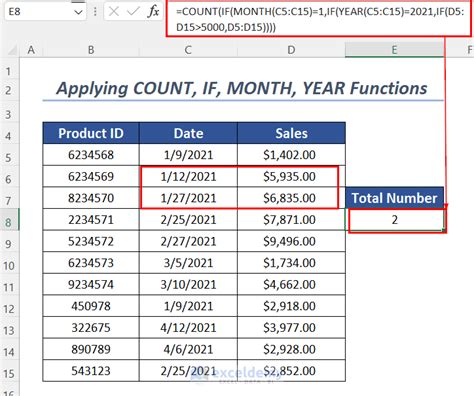Click Product ID cell 6234569

91,176
